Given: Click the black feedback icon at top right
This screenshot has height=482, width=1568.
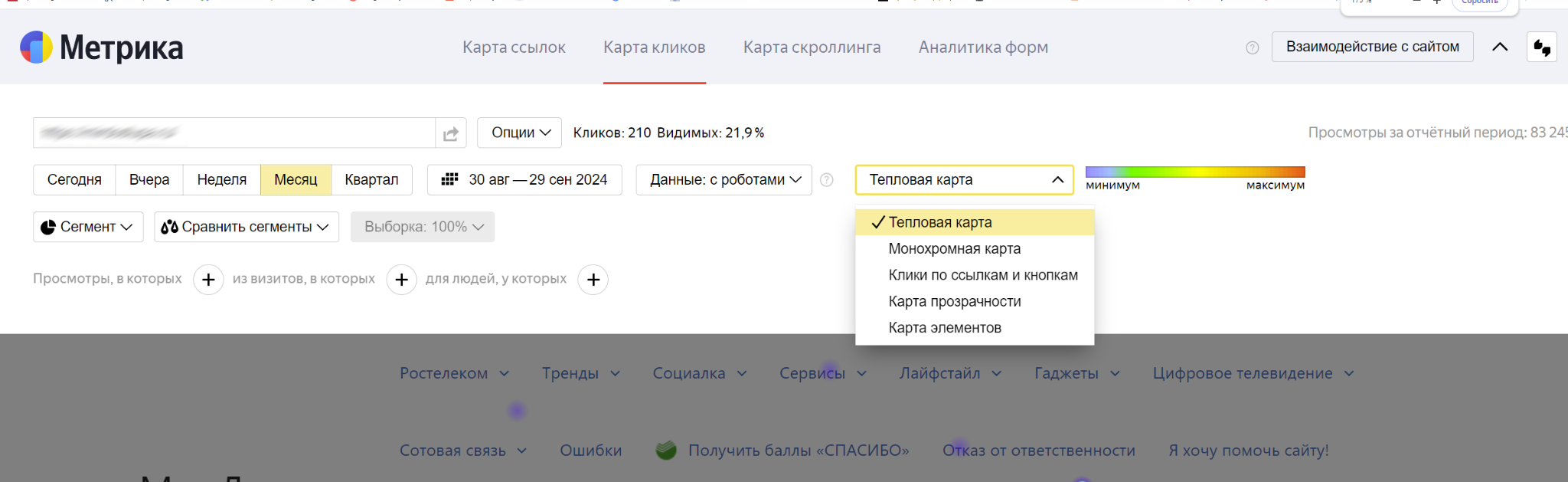Looking at the screenshot, I should [1541, 48].
